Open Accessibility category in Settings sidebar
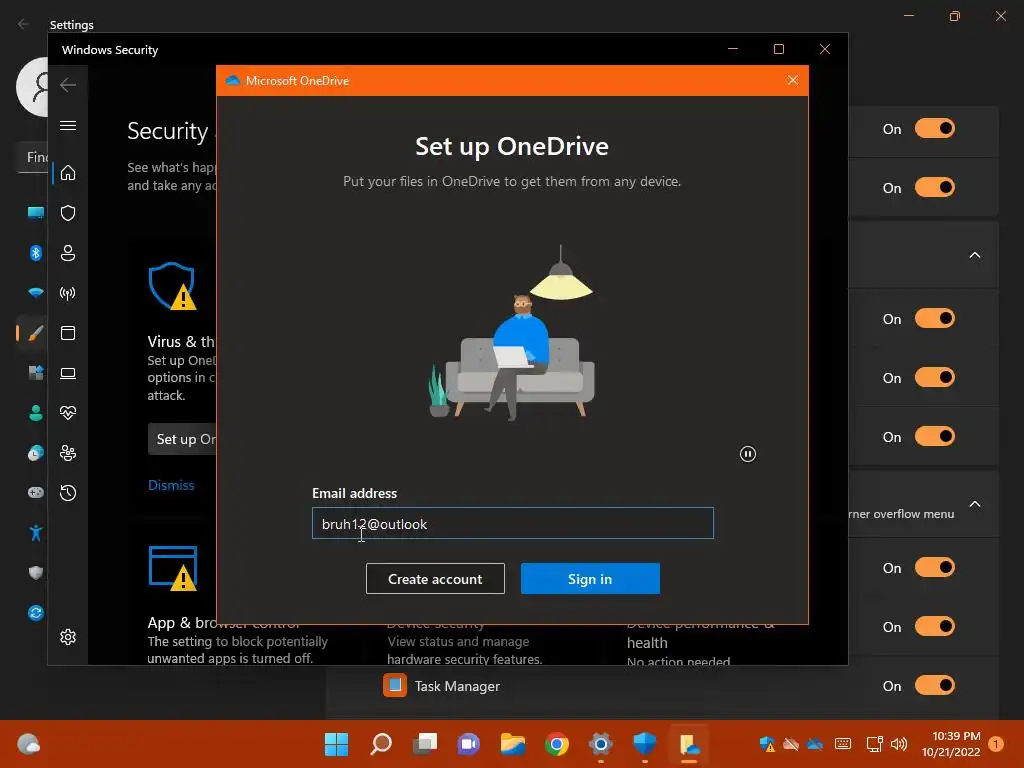The width and height of the screenshot is (1024, 768). tap(36, 533)
